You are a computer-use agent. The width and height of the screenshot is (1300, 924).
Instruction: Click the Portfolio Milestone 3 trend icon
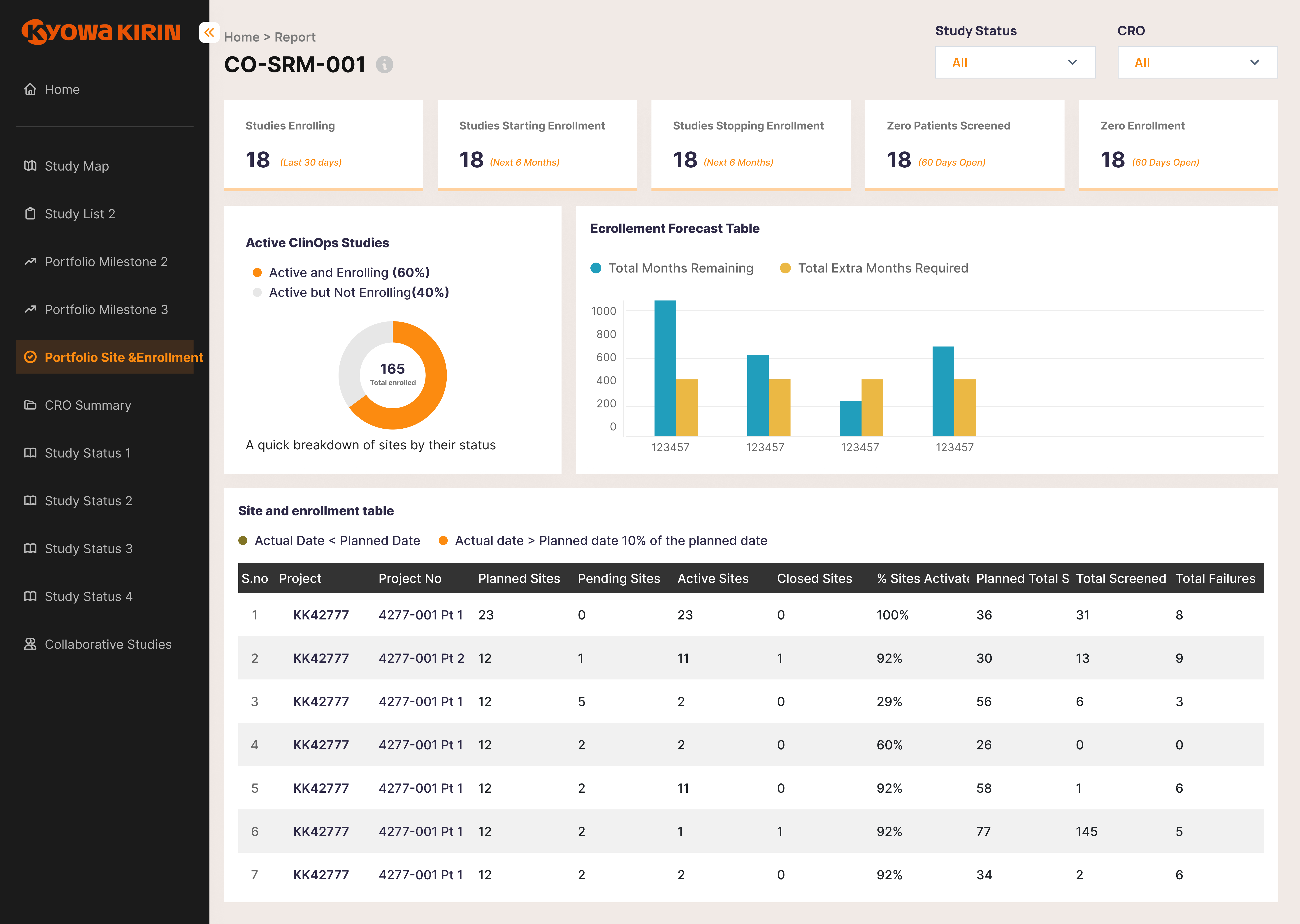coord(30,309)
